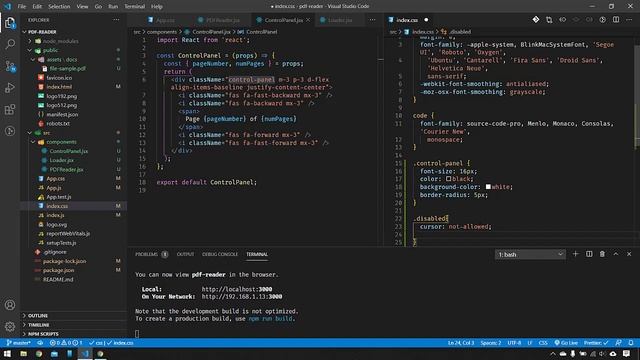
Task: Open the Explorer view in activity bar
Action: coord(10,22)
